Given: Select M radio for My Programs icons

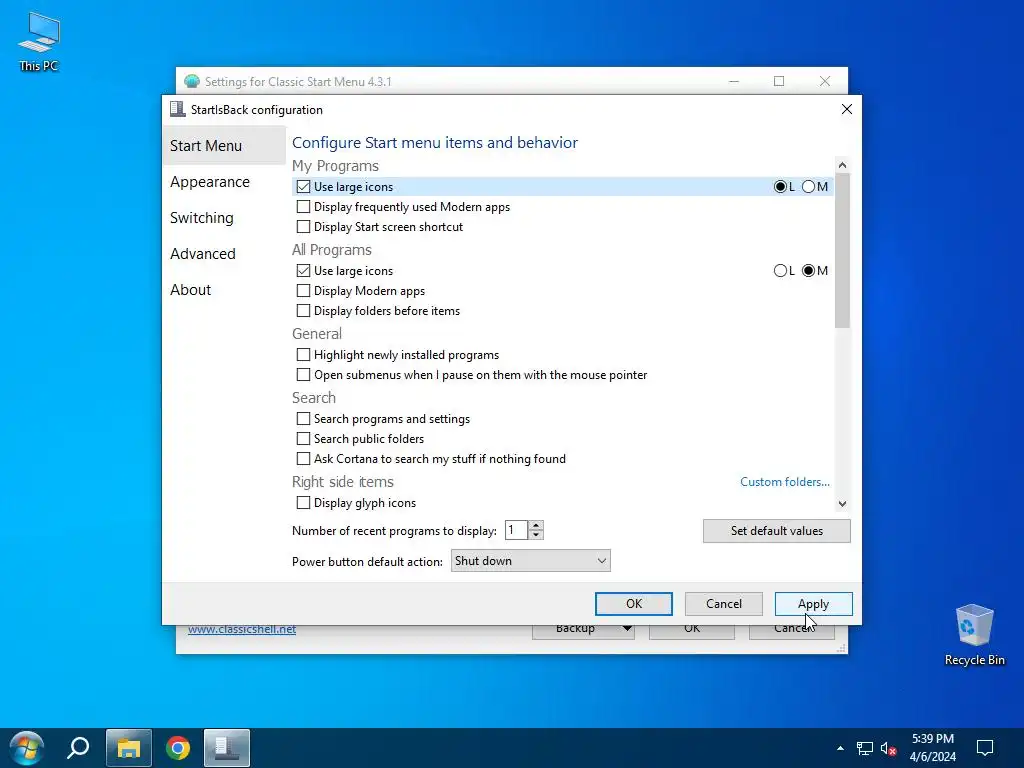Looking at the screenshot, I should pos(808,187).
